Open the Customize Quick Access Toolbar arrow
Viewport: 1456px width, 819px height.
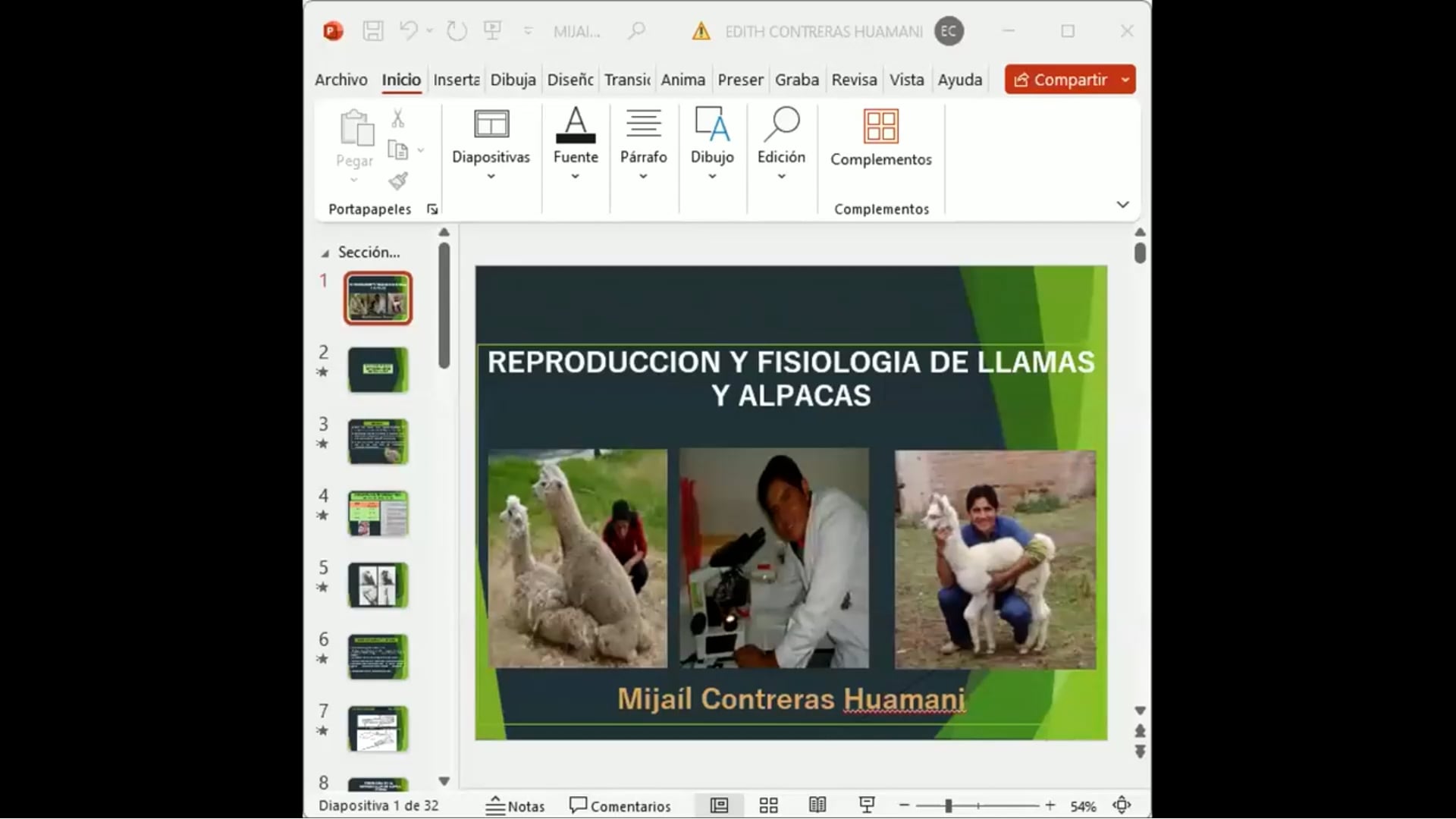click(x=528, y=31)
